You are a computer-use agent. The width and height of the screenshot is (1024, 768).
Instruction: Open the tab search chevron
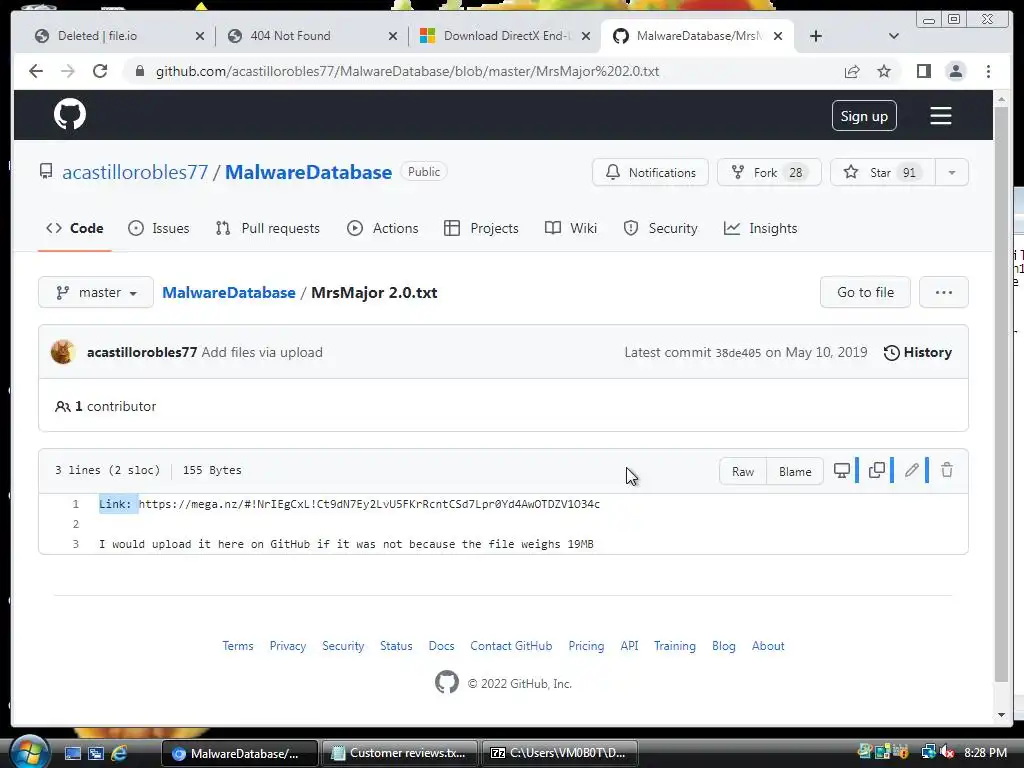(x=894, y=36)
